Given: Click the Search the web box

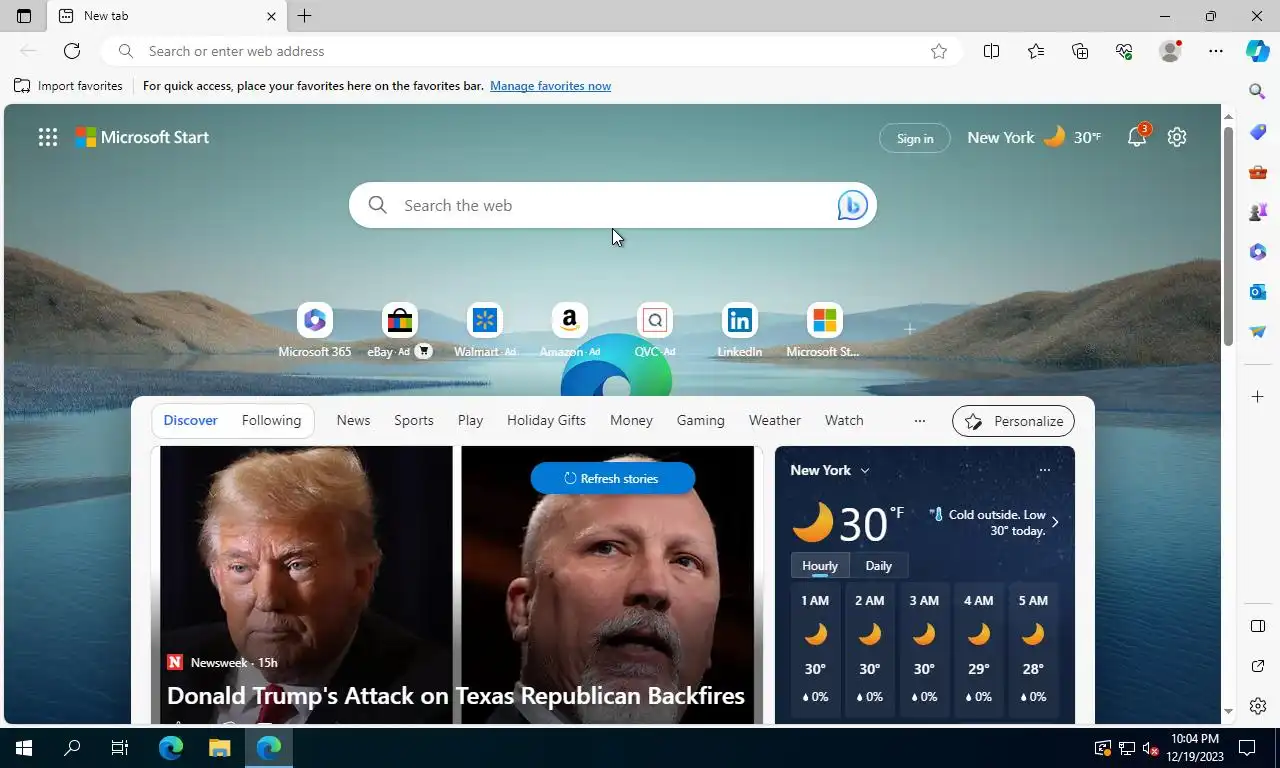Looking at the screenshot, I should pyautogui.click(x=612, y=205).
